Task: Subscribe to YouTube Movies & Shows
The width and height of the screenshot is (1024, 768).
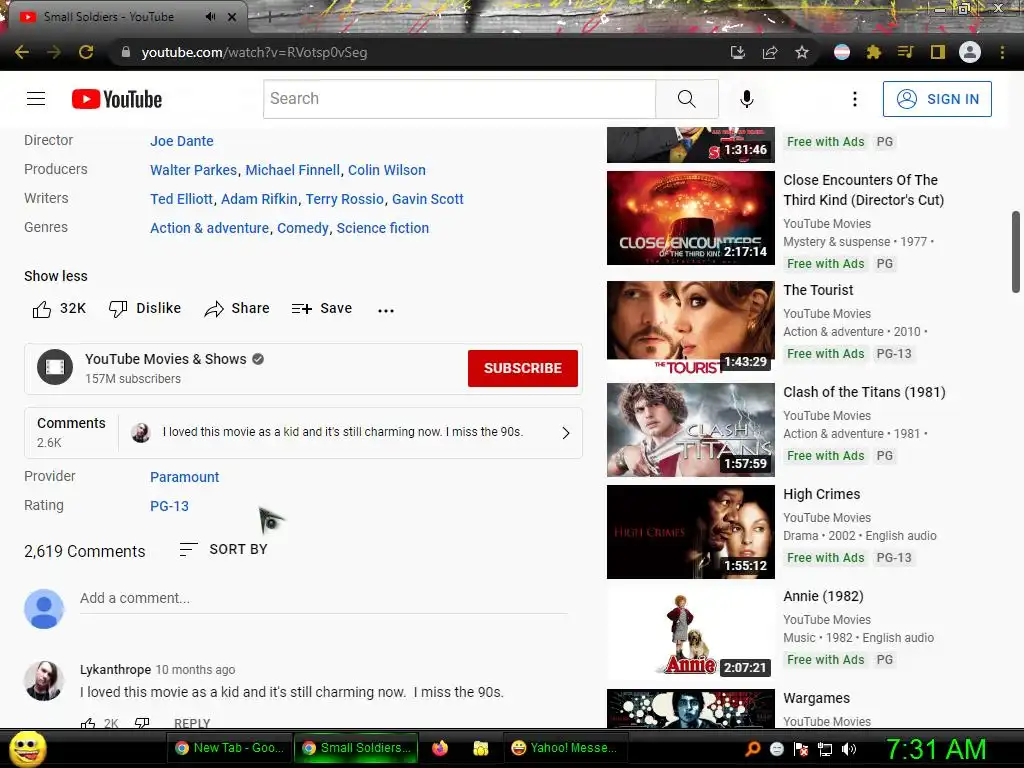Action: click(522, 368)
